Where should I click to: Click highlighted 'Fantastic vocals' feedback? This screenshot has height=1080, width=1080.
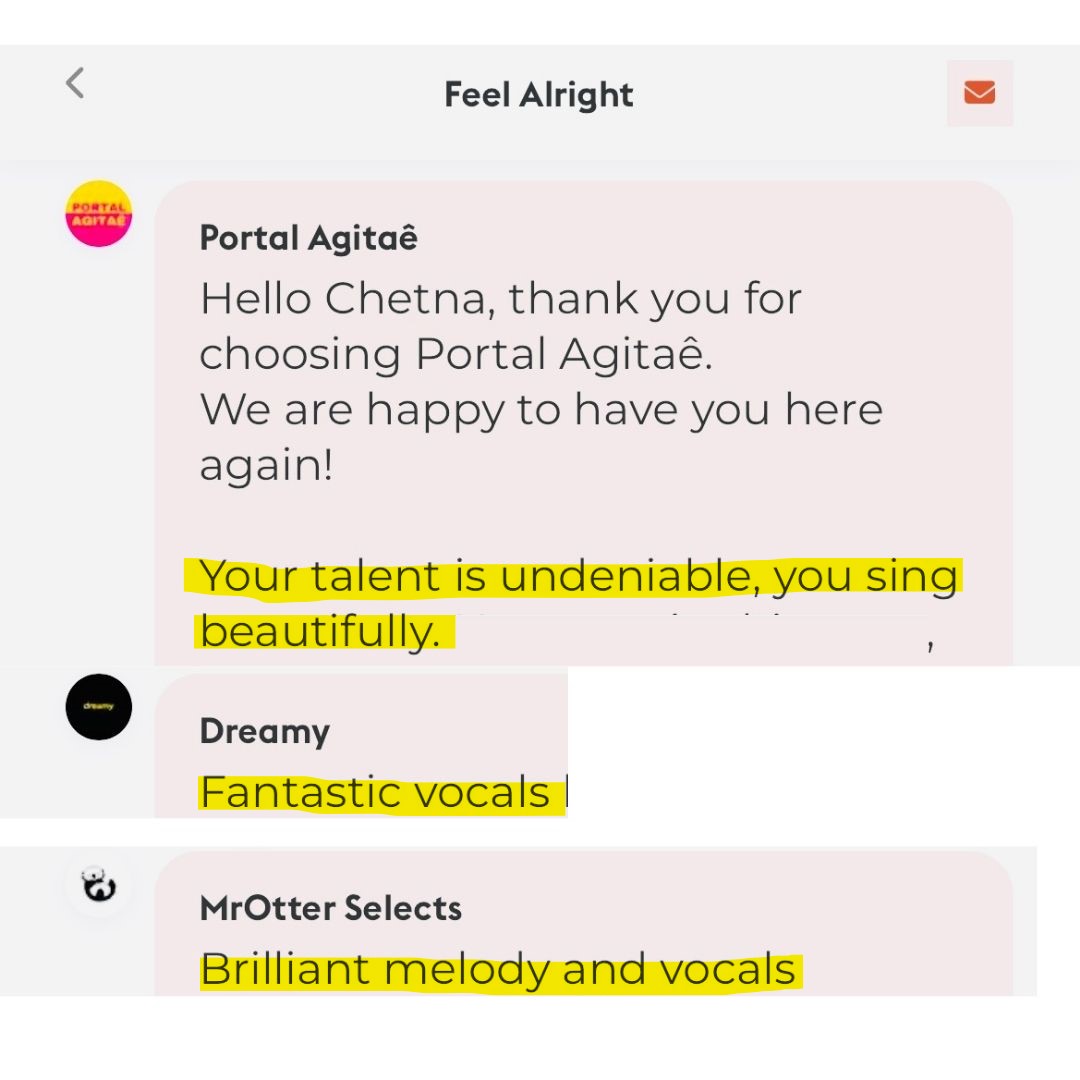click(375, 792)
